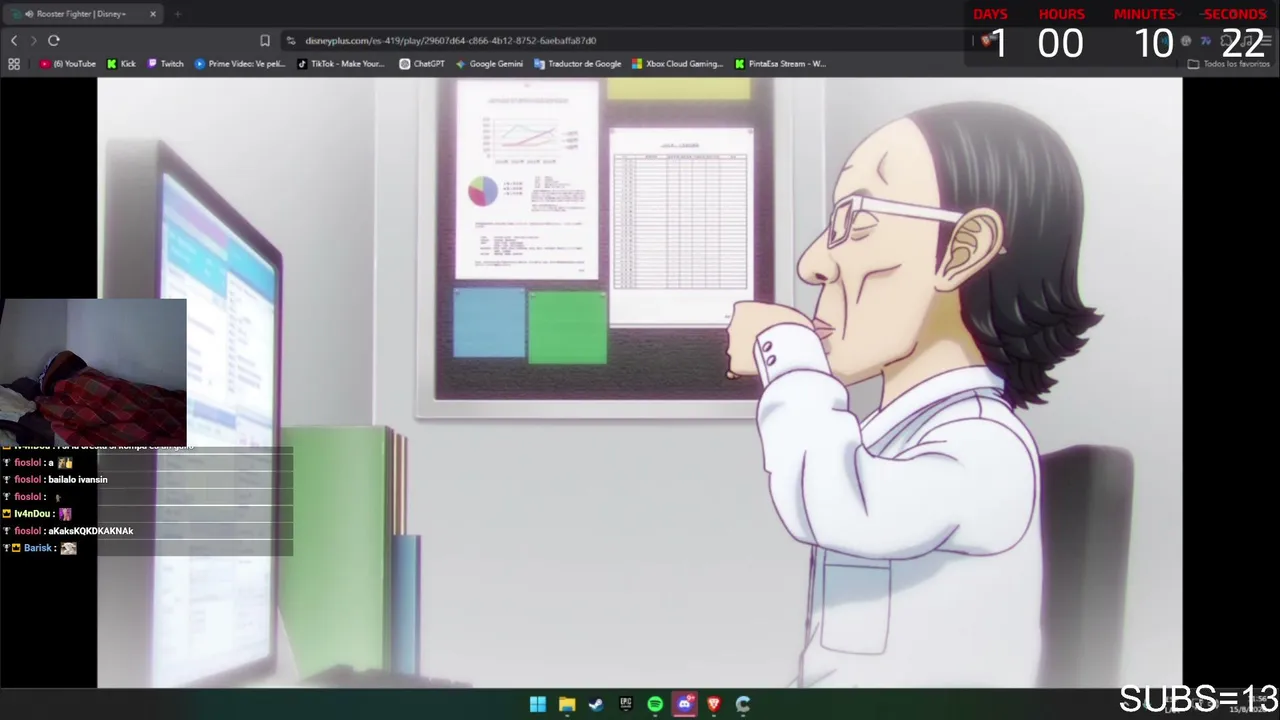Image resolution: width=1280 pixels, height=720 pixels.
Task: Open the Google Gemini bookmark
Action: pos(489,64)
